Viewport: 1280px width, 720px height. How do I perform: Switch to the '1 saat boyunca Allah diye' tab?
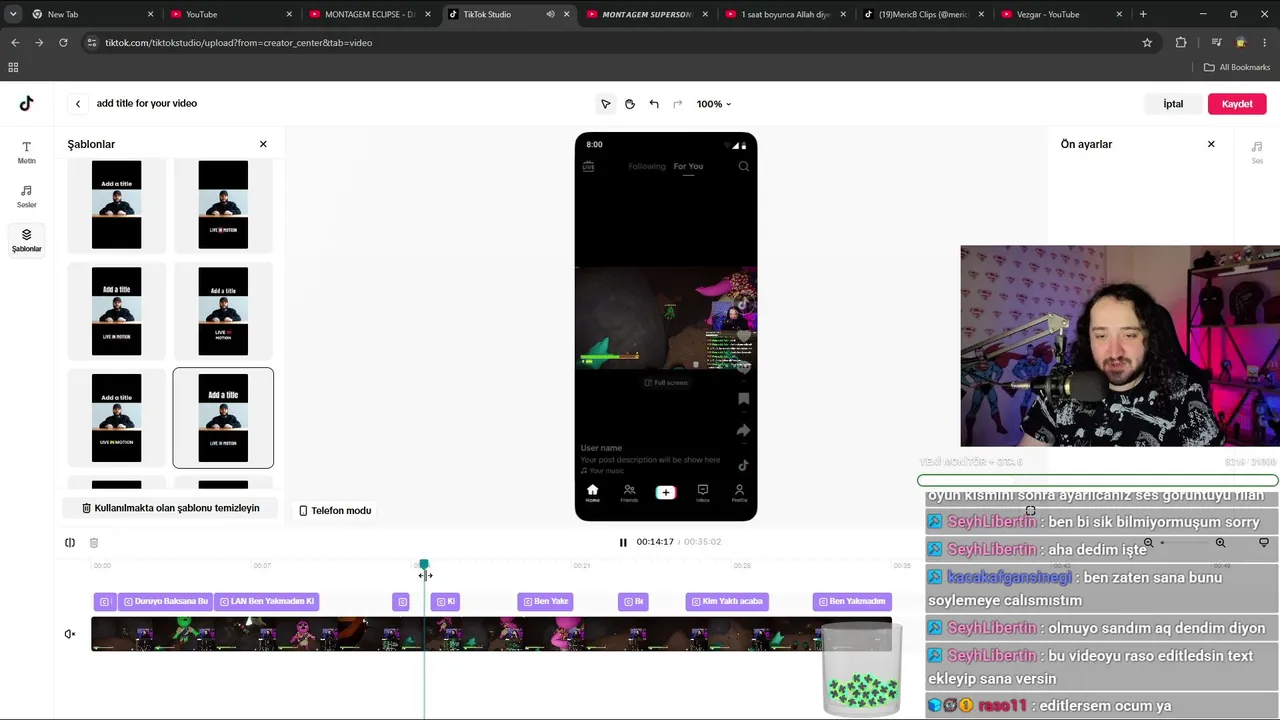pyautogui.click(x=784, y=14)
